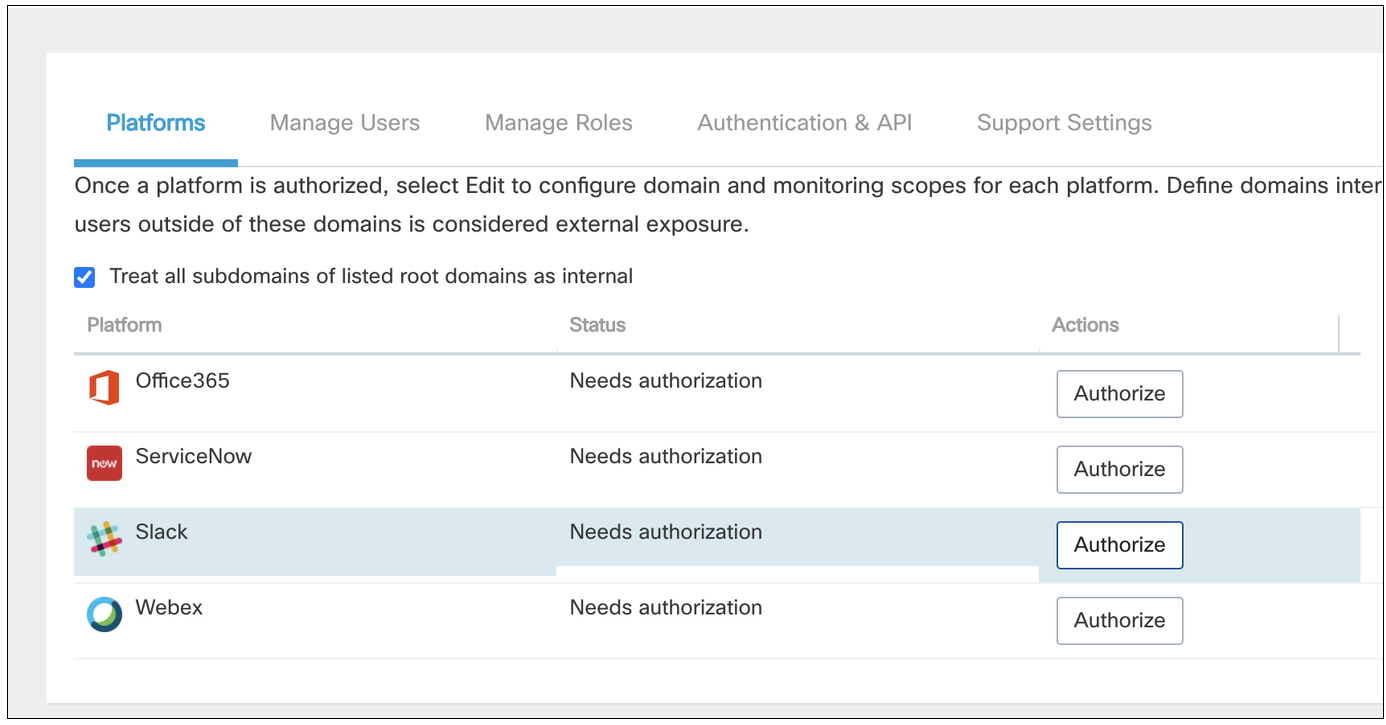Click the Actions column header
Screen dimensions: 1386x725
tap(1085, 325)
